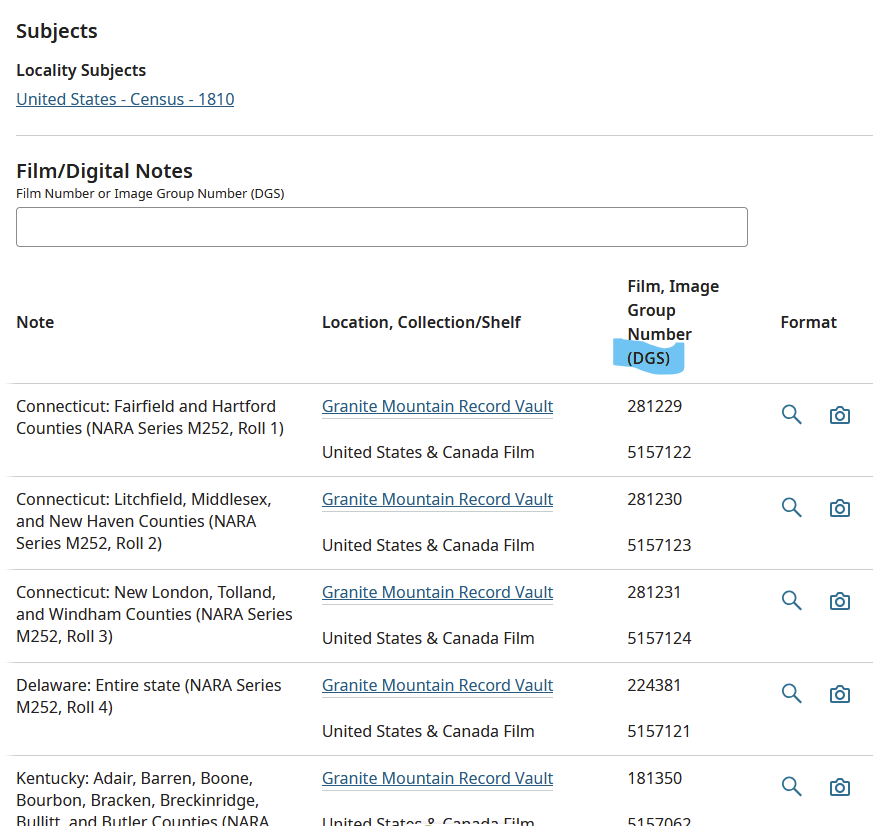
Task: Click the search icon for film 281231
Action: [x=791, y=601]
